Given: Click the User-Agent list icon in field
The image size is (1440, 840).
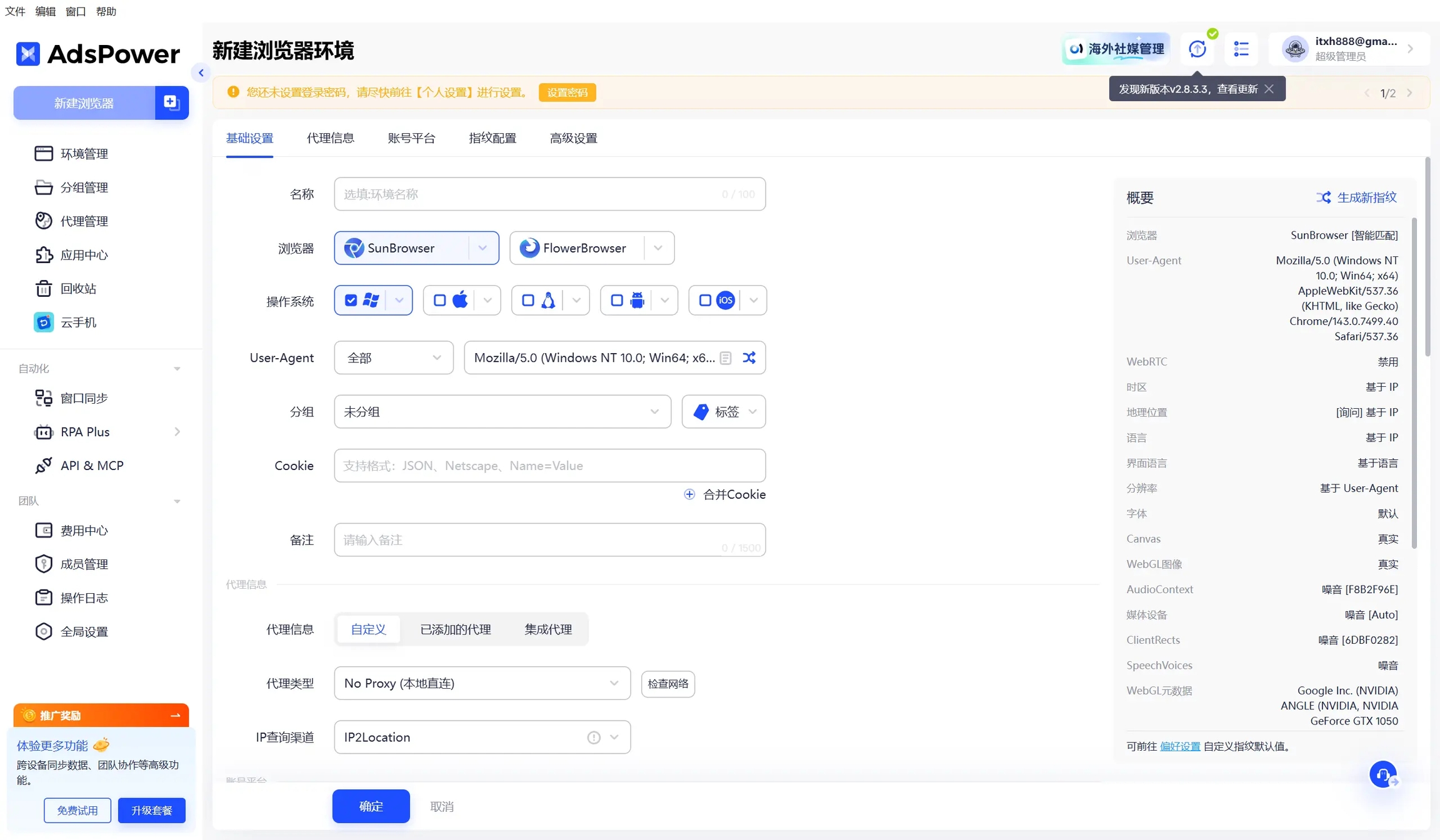Looking at the screenshot, I should 725,357.
